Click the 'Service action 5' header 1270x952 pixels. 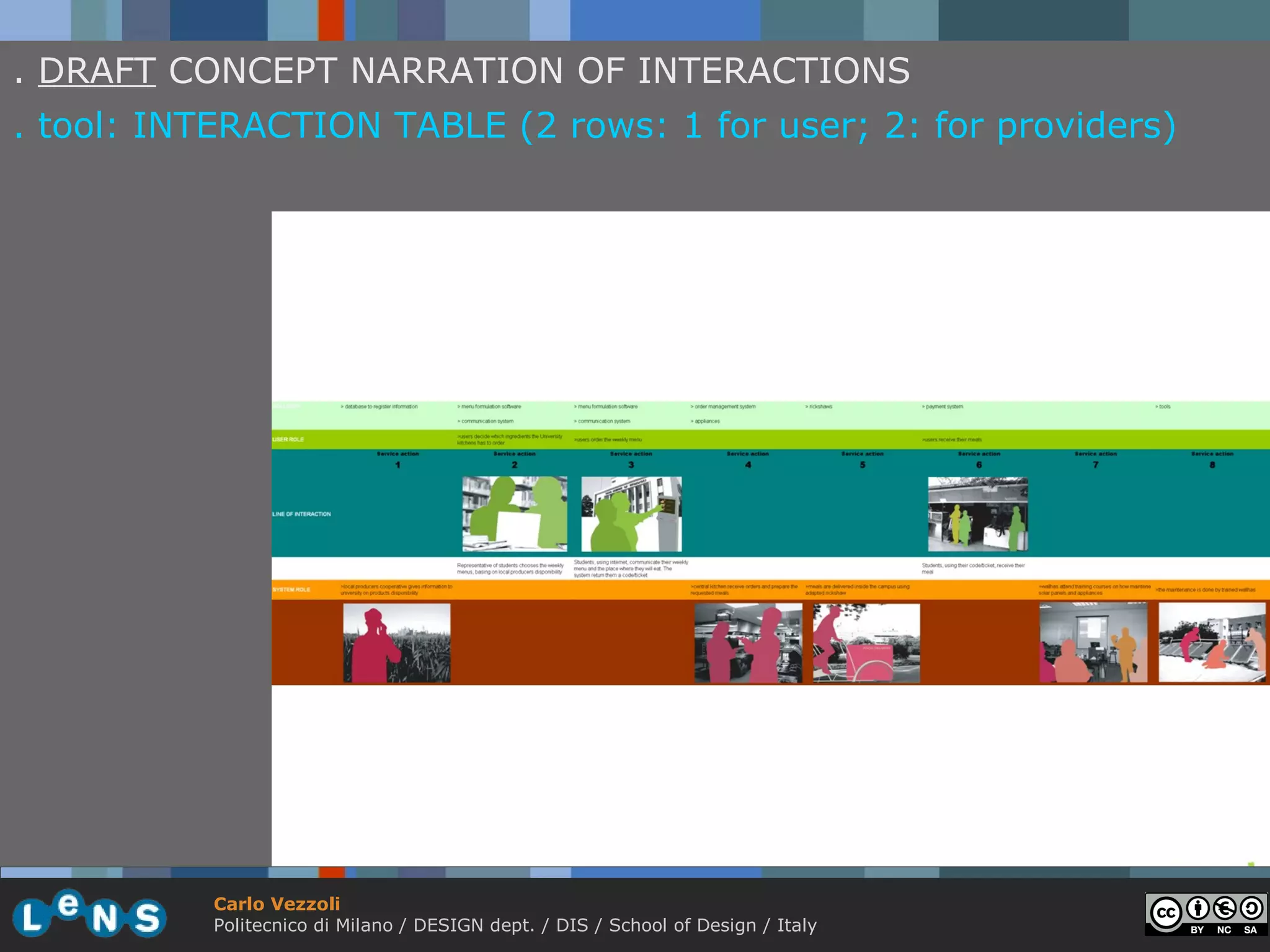click(862, 459)
